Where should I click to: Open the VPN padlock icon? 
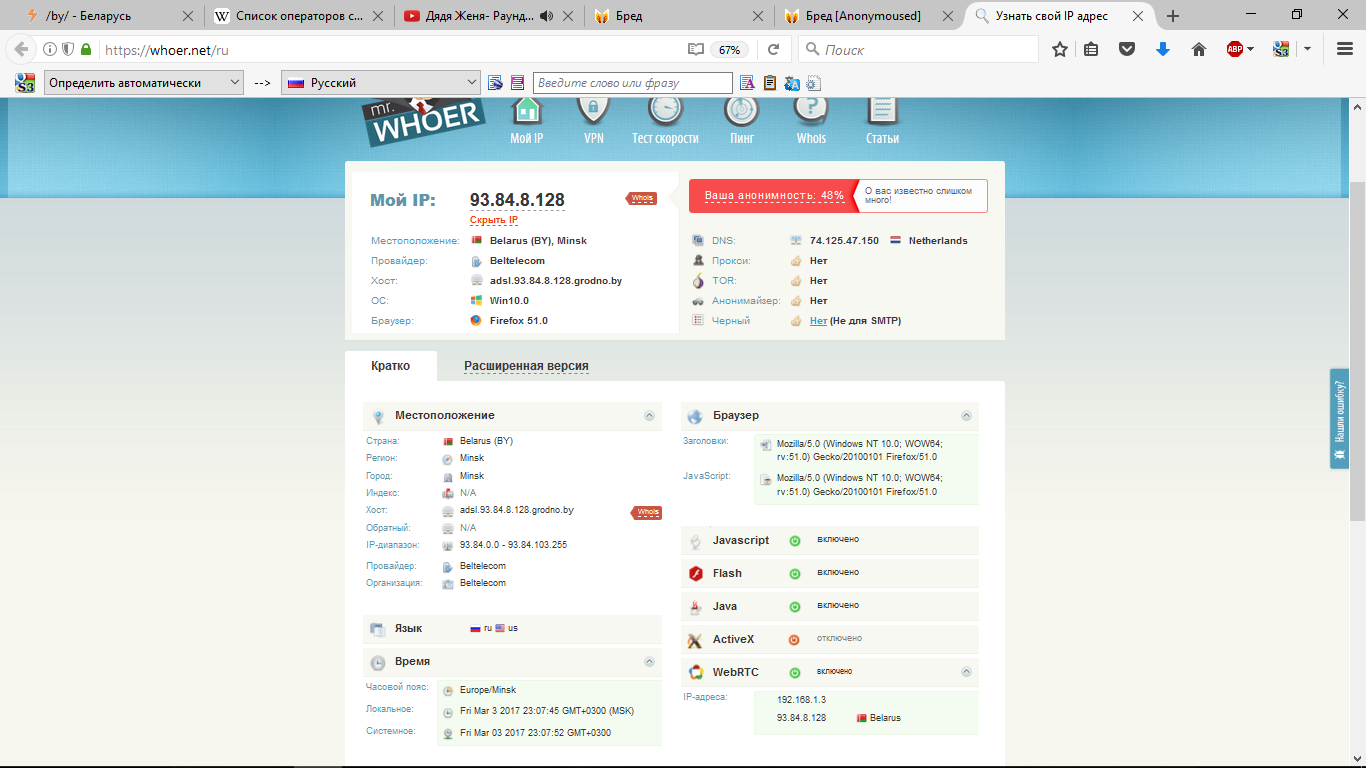593,112
